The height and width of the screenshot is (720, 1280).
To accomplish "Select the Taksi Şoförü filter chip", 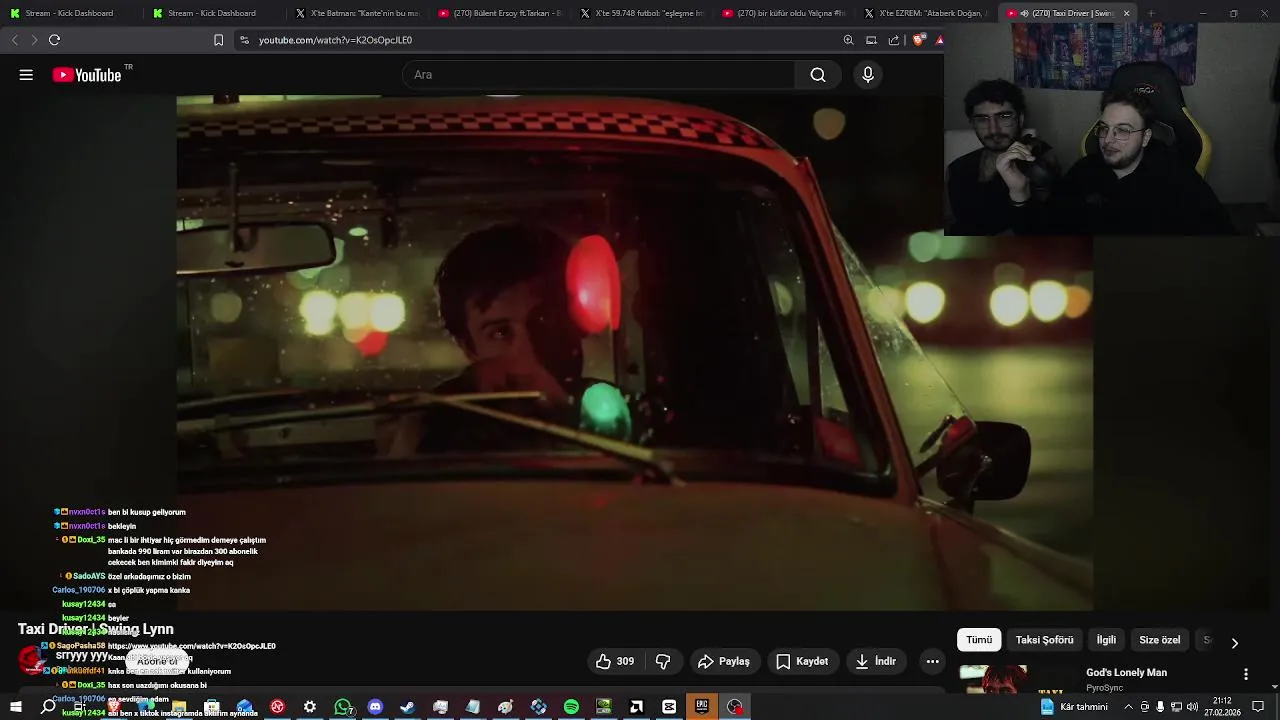I will coord(1044,640).
